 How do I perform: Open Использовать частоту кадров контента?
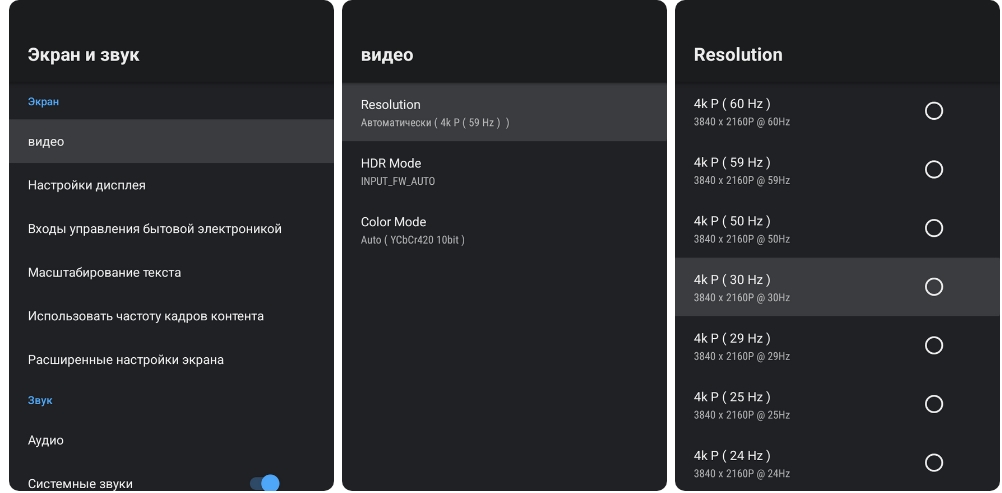tap(171, 316)
